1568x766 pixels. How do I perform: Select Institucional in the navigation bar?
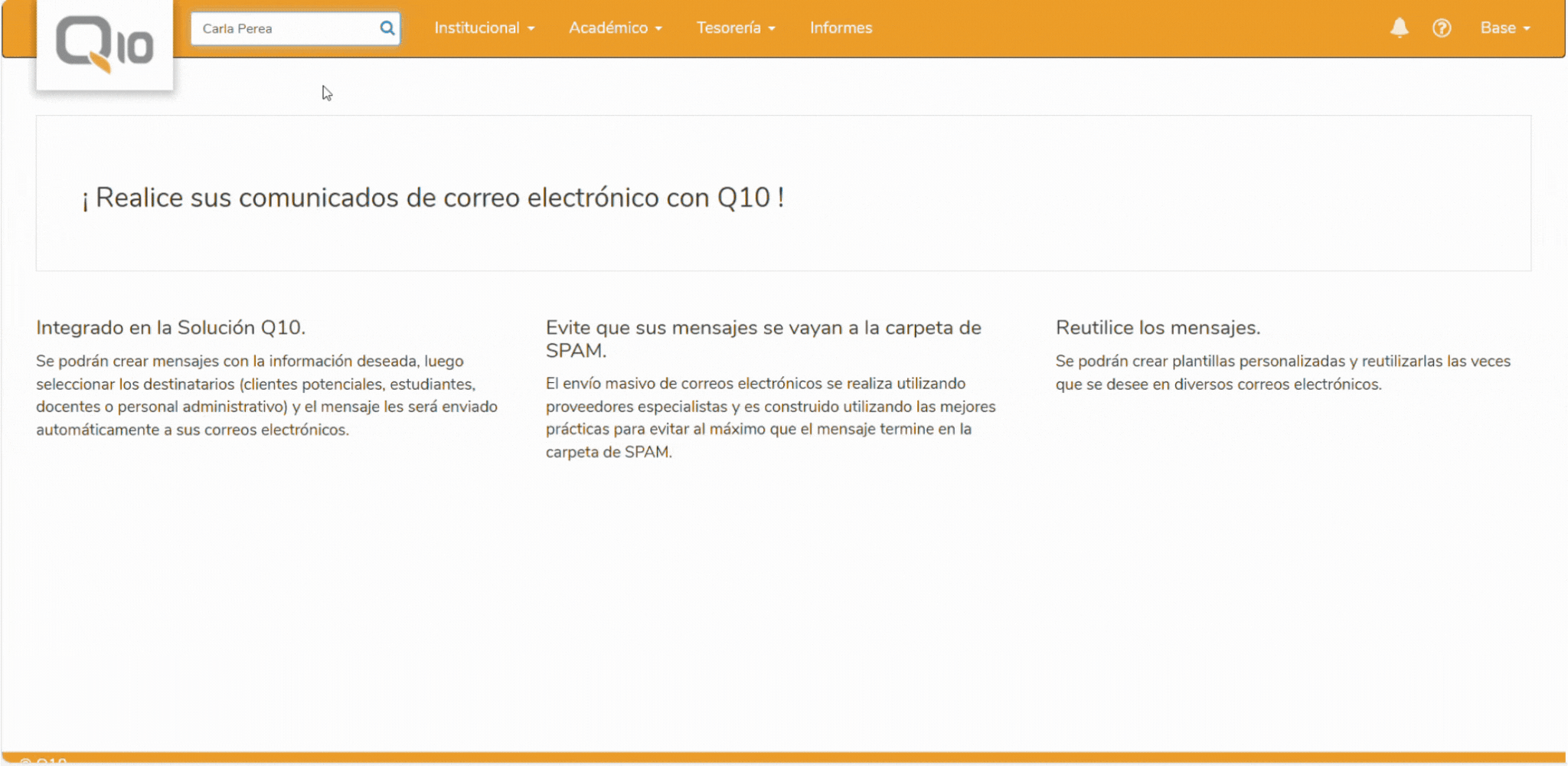[x=476, y=28]
